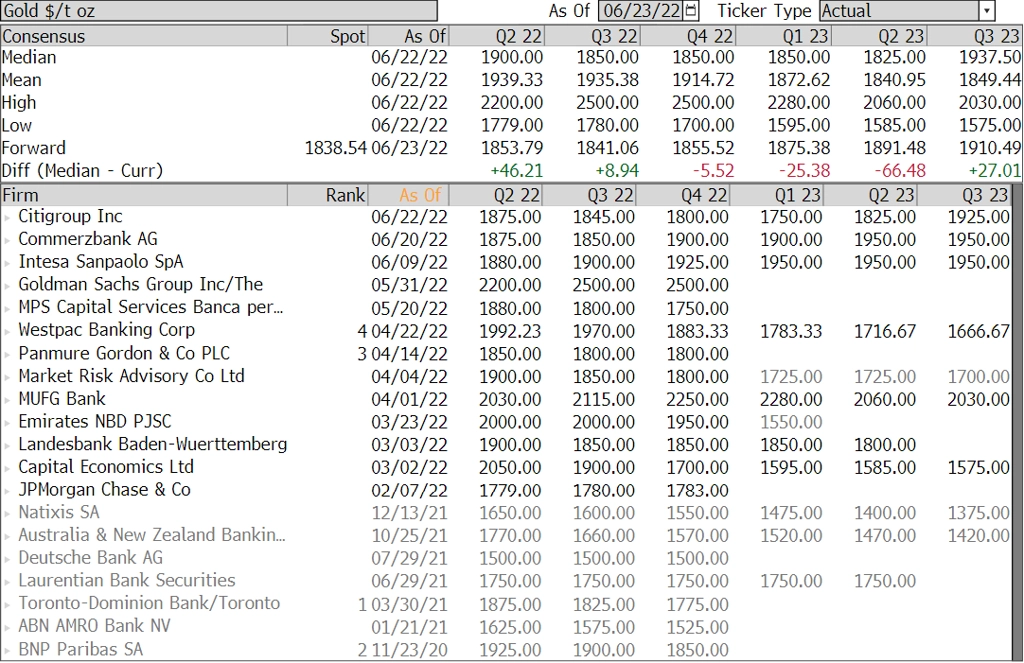Select the Diff (Median - Curr) row label
The height and width of the screenshot is (663, 1024).
pyautogui.click(x=82, y=171)
